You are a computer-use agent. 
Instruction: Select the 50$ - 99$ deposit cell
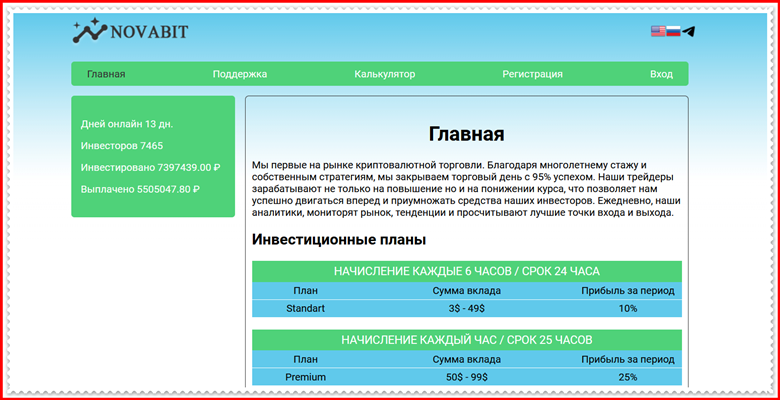467,377
